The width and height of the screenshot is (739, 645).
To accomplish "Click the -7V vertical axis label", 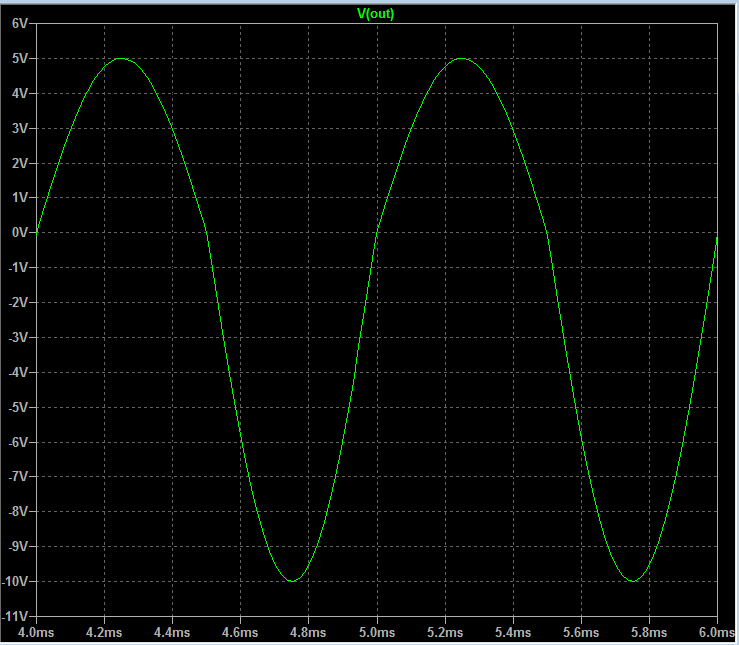I will point(19,476).
